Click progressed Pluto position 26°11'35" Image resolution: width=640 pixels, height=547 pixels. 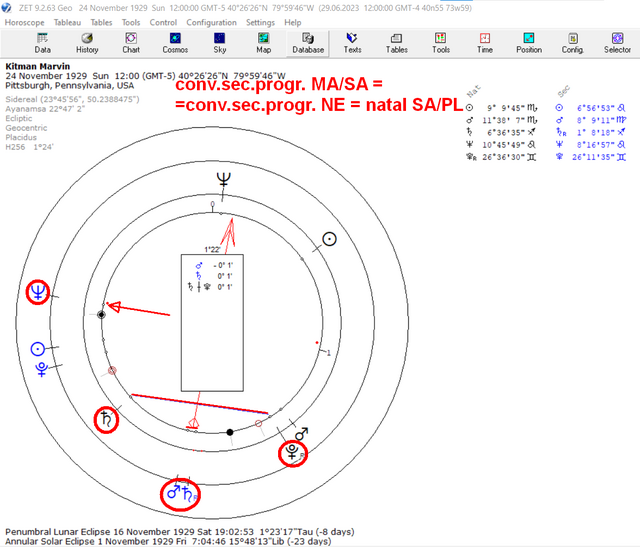pyautogui.click(x=591, y=157)
